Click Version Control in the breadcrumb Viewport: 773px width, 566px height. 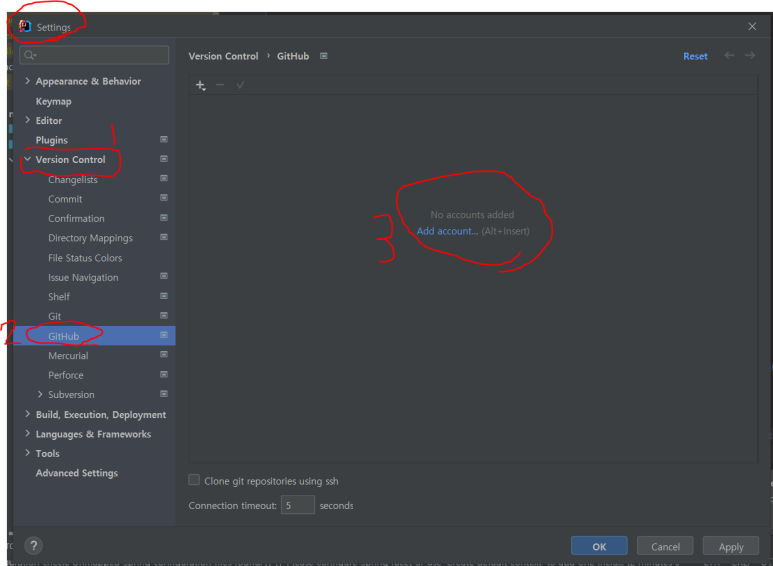(223, 56)
